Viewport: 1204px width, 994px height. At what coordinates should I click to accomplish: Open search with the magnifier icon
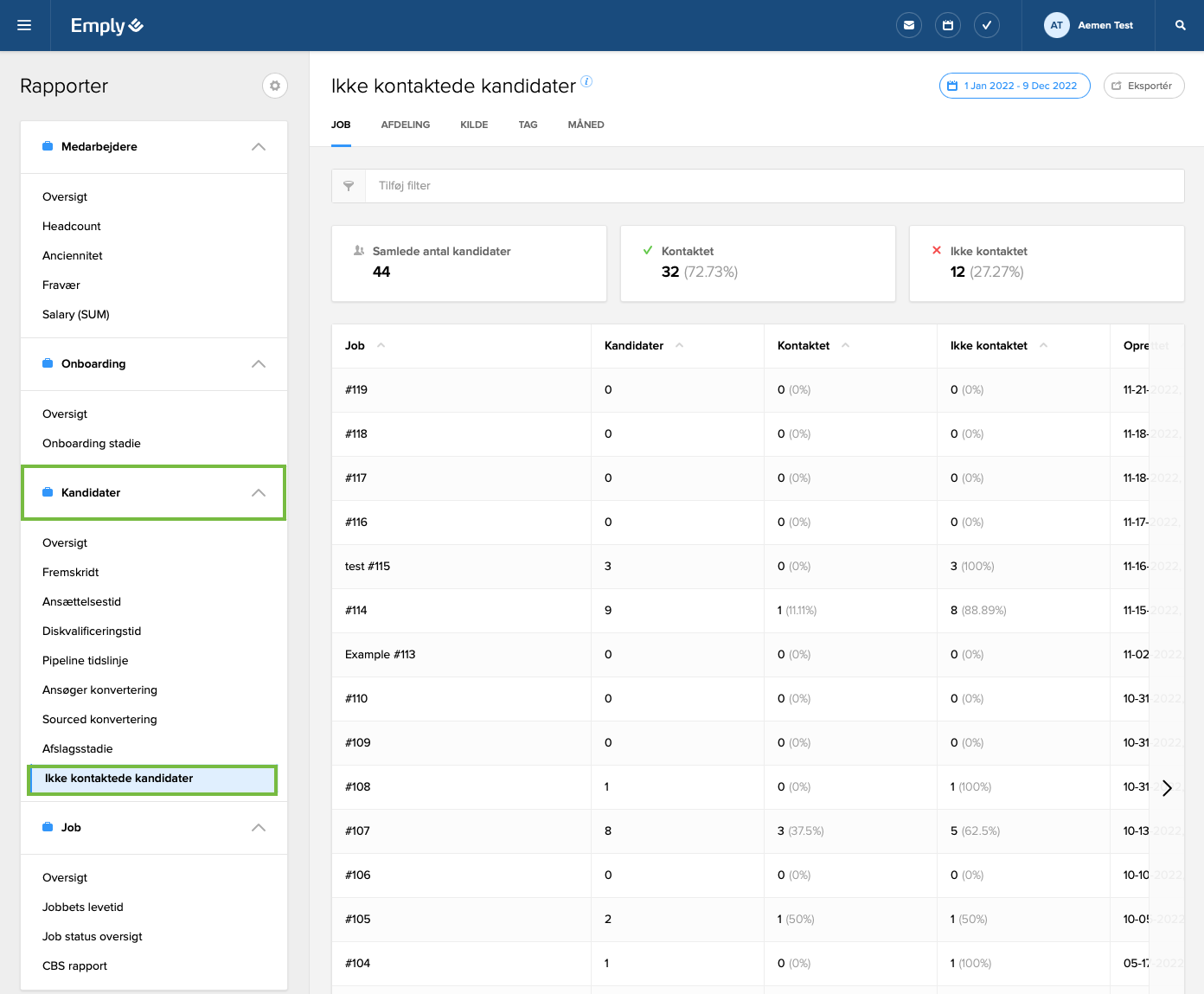click(1181, 25)
